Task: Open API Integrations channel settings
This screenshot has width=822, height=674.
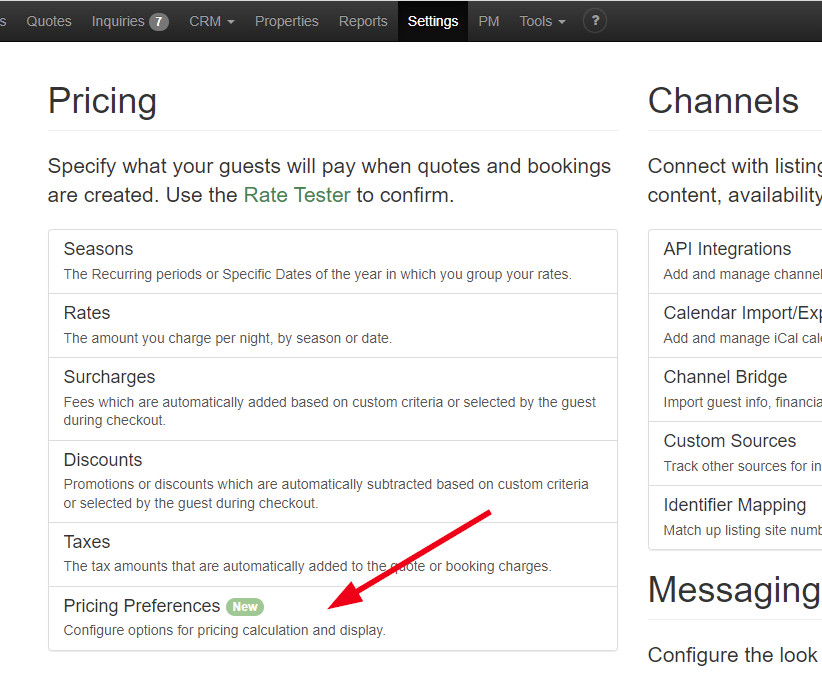Action: (727, 249)
